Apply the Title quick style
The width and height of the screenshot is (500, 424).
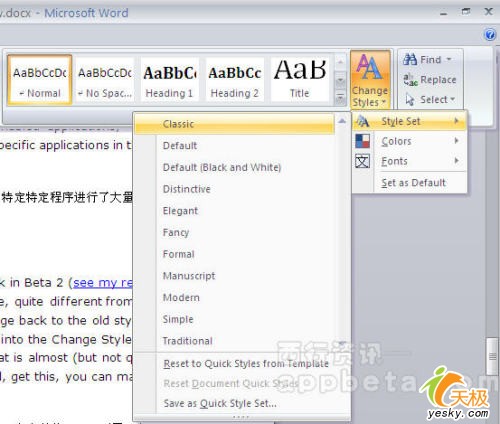300,80
